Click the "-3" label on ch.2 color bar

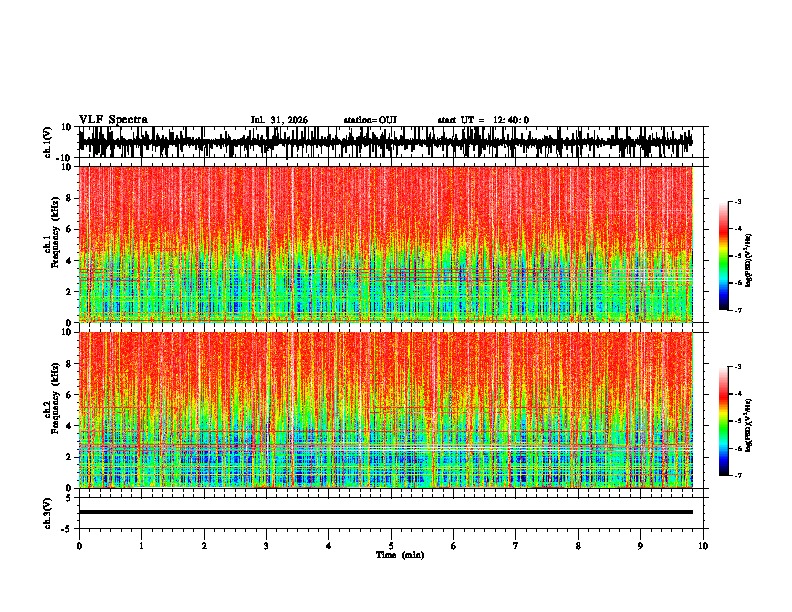click(x=737, y=367)
